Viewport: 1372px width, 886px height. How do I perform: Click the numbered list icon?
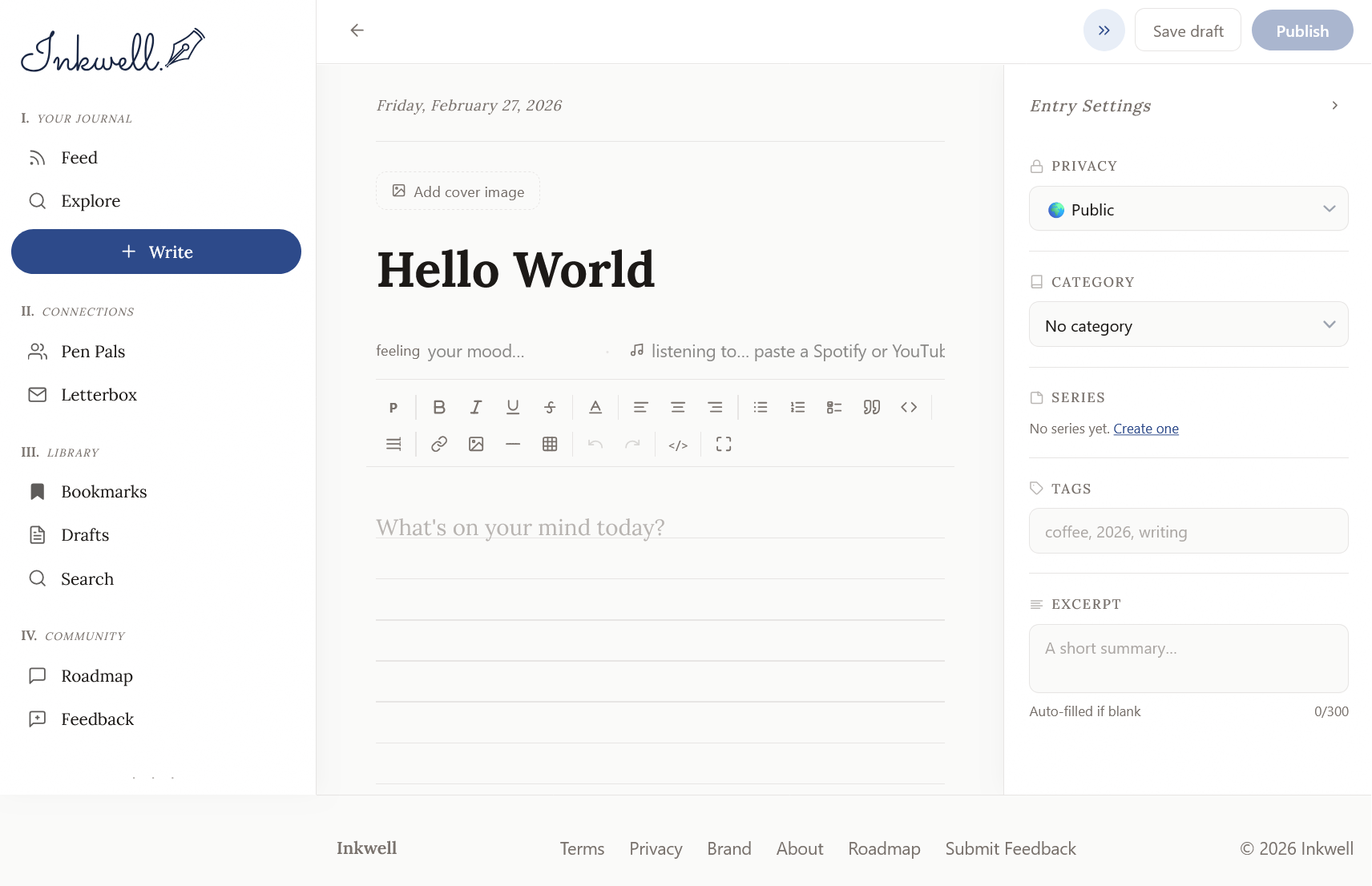coord(797,407)
